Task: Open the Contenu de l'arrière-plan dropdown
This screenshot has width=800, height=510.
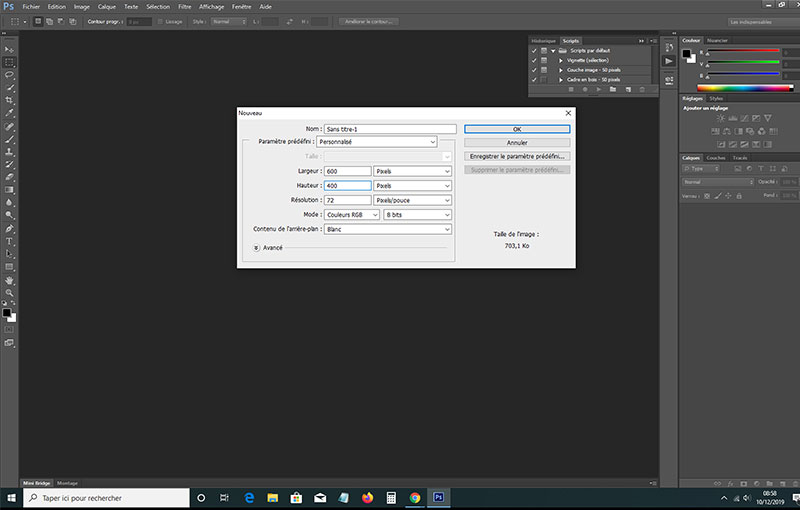Action: 387,229
